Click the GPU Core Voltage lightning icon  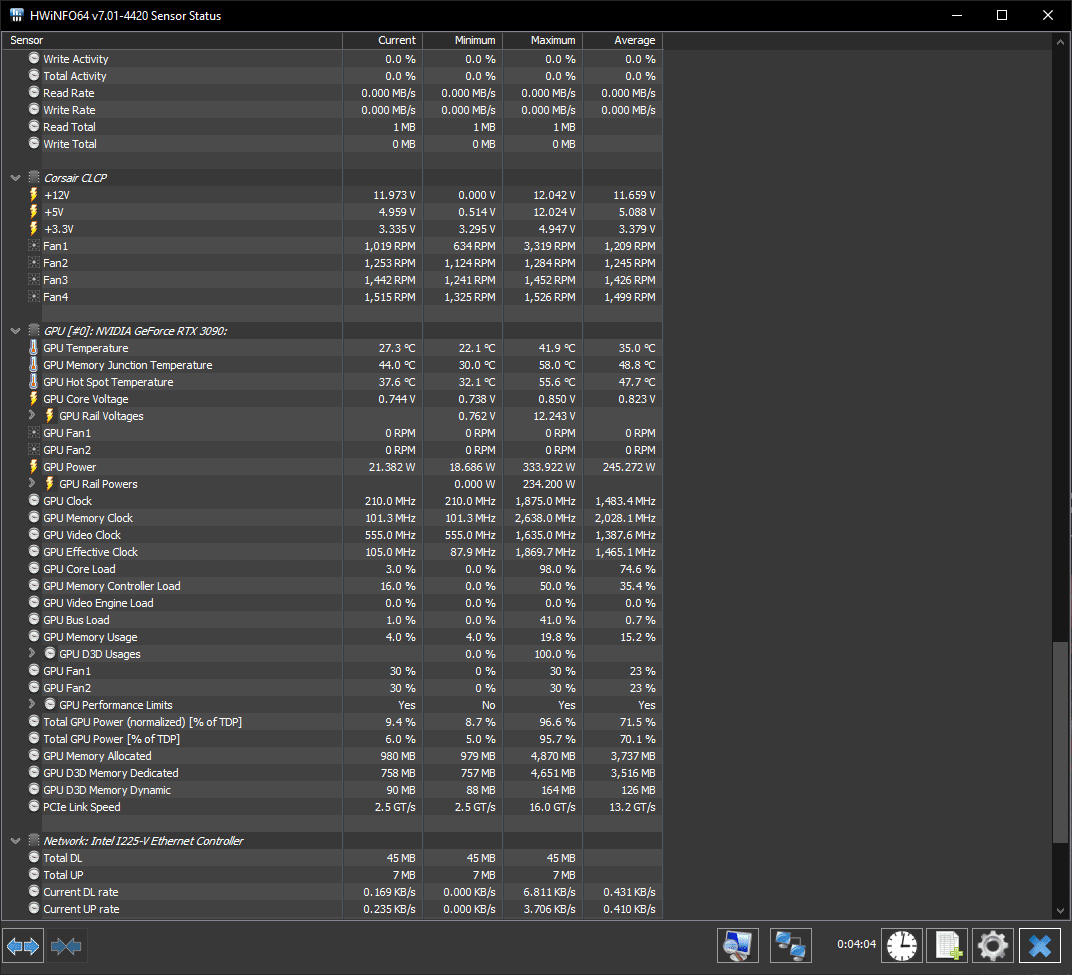tap(34, 399)
